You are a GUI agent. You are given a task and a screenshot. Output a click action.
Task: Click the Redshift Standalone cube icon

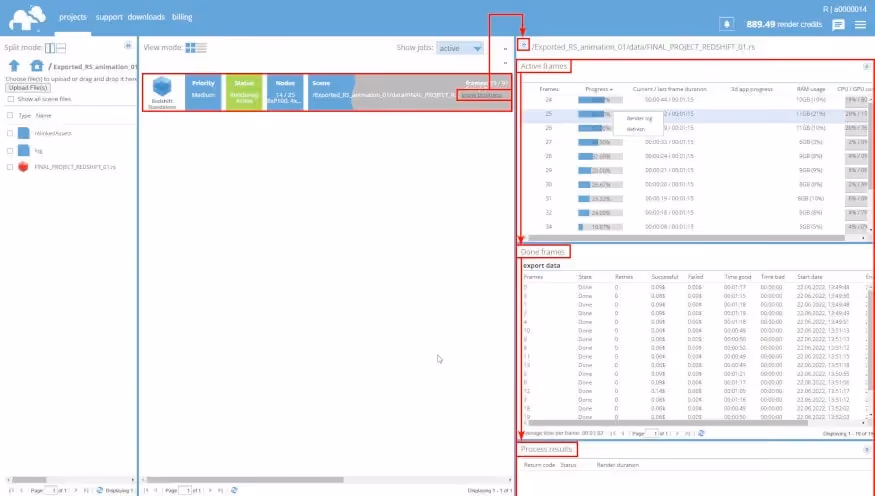pos(162,87)
